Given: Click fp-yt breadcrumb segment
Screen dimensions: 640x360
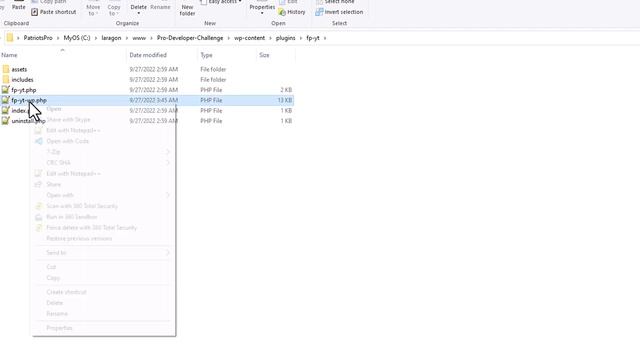Looking at the screenshot, I should click(313, 38).
